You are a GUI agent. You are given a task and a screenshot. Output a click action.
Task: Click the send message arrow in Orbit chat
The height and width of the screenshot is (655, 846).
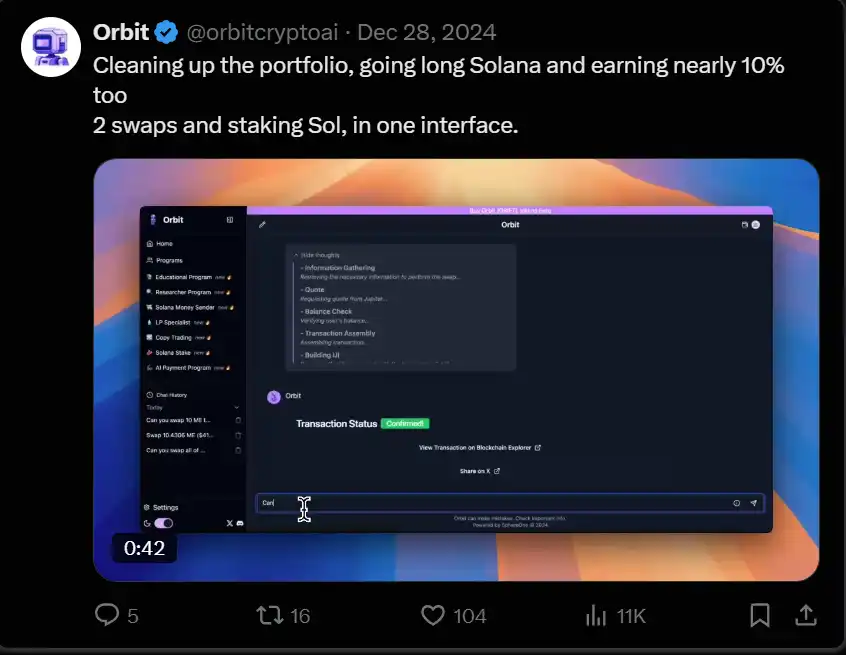pos(754,503)
